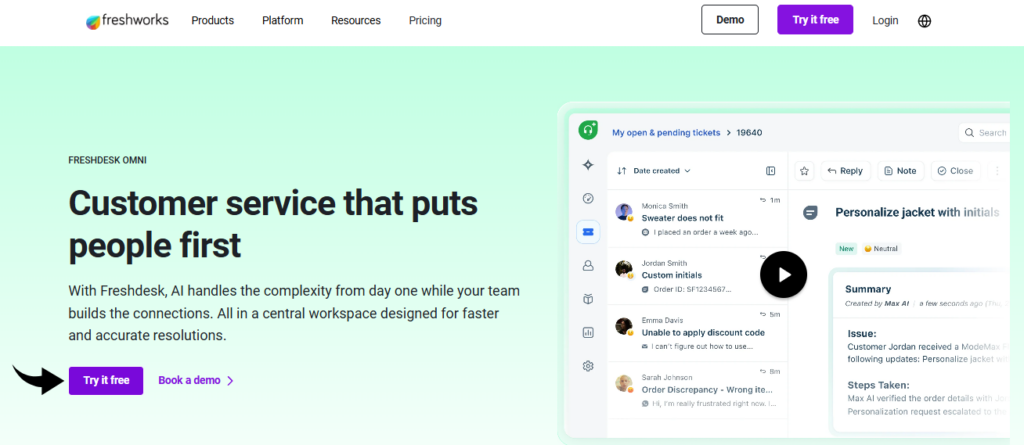Click Emma Davis's avatar
Image resolution: width=1024 pixels, height=445 pixels.
pyautogui.click(x=624, y=326)
